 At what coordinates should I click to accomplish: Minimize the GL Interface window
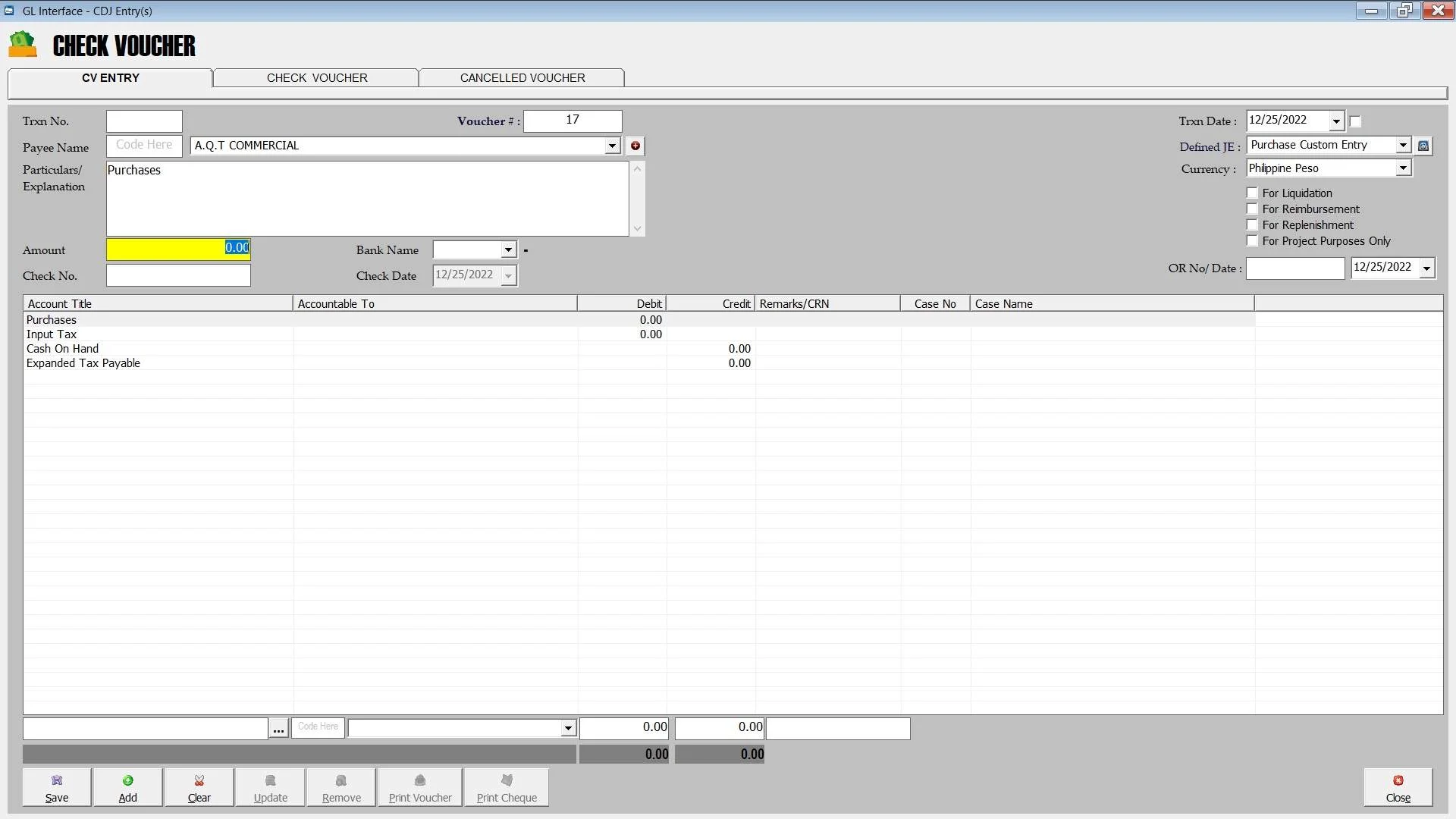click(1371, 11)
